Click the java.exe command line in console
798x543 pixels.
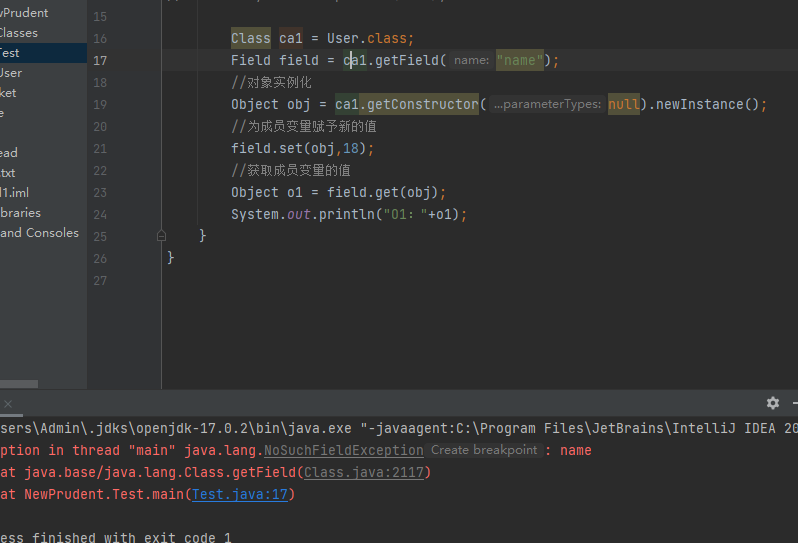point(399,428)
